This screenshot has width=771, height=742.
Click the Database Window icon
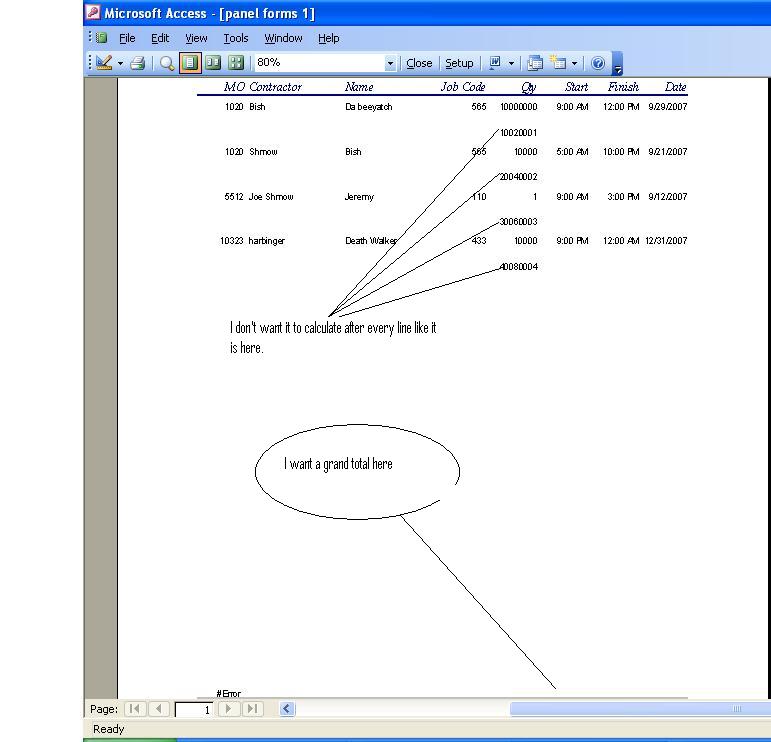click(535, 62)
